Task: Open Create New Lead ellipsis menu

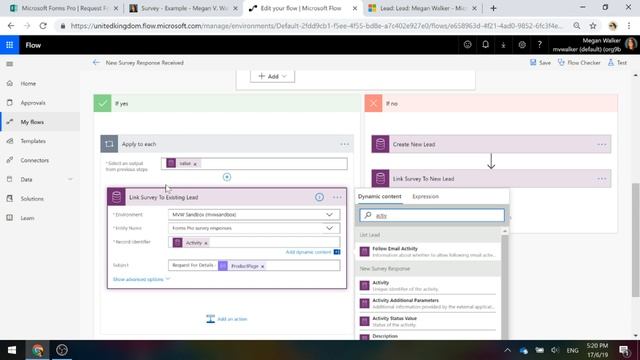Action: coord(601,144)
